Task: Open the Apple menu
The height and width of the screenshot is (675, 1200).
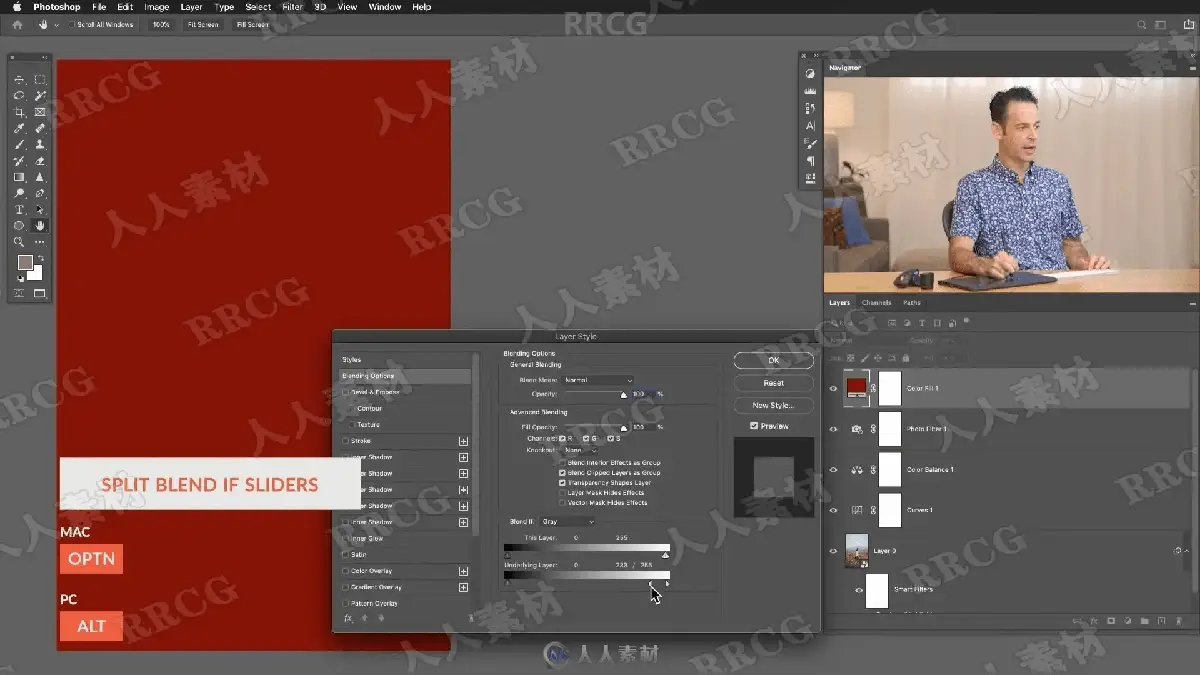Action: pos(17,7)
